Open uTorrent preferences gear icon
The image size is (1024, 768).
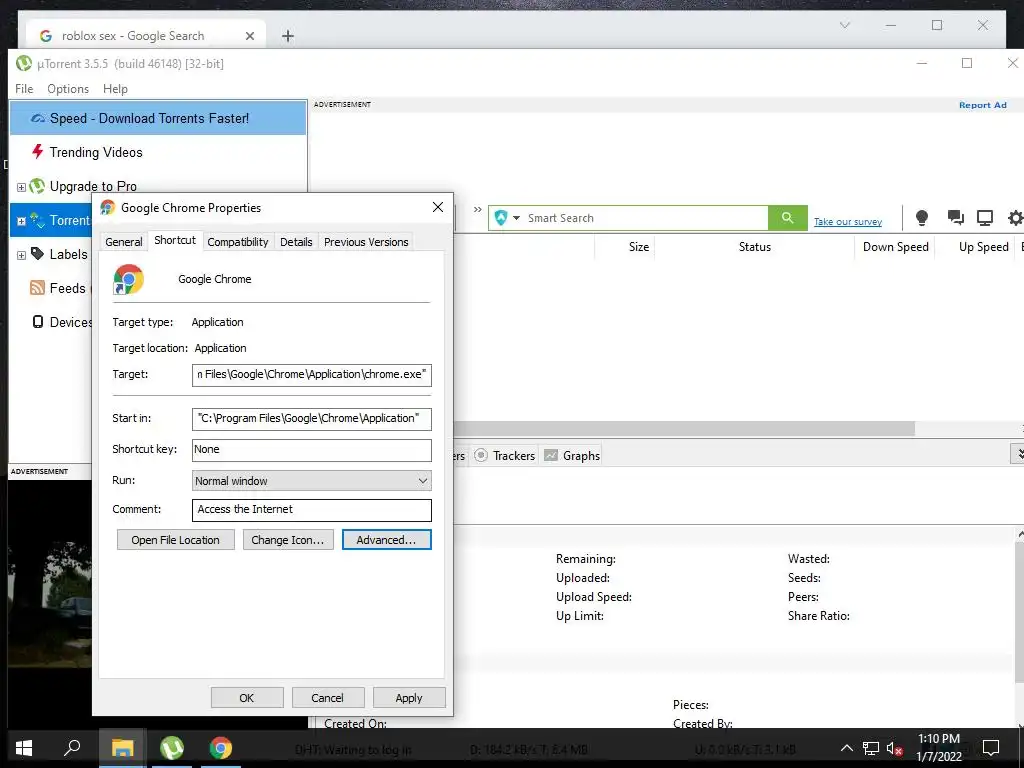1016,217
